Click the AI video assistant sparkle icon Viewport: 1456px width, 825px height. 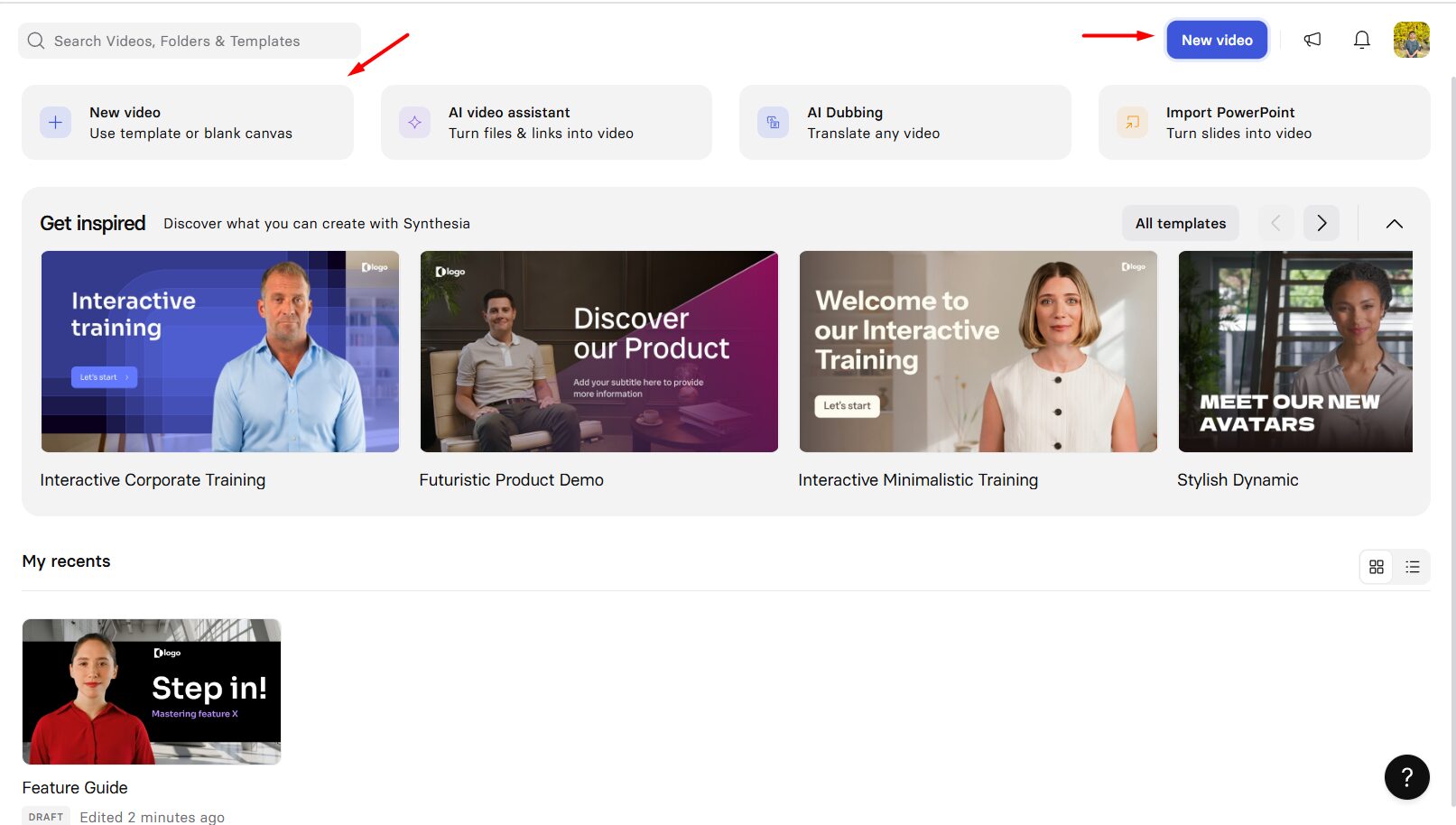point(414,122)
